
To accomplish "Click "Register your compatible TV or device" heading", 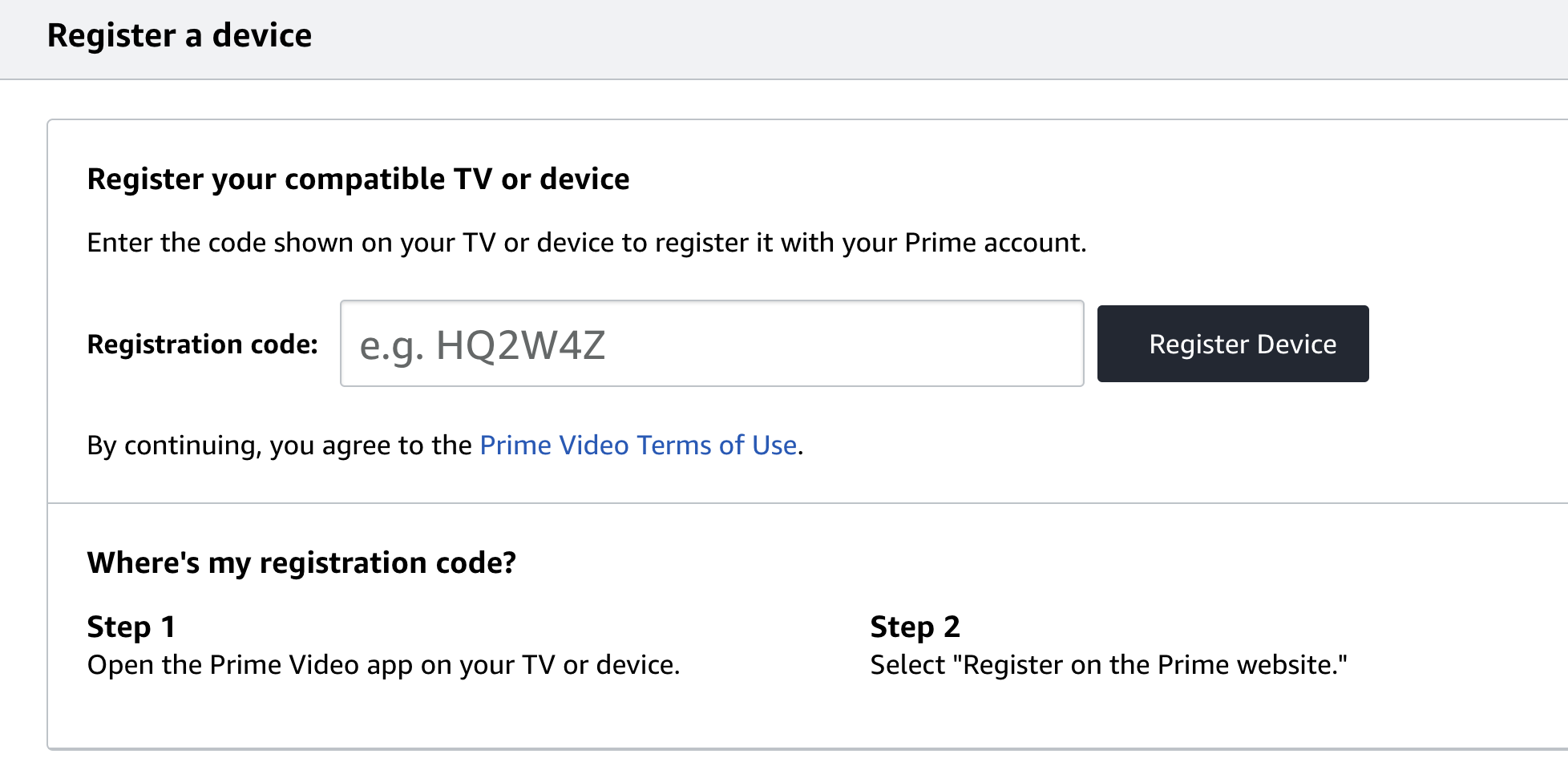I will point(358,179).
